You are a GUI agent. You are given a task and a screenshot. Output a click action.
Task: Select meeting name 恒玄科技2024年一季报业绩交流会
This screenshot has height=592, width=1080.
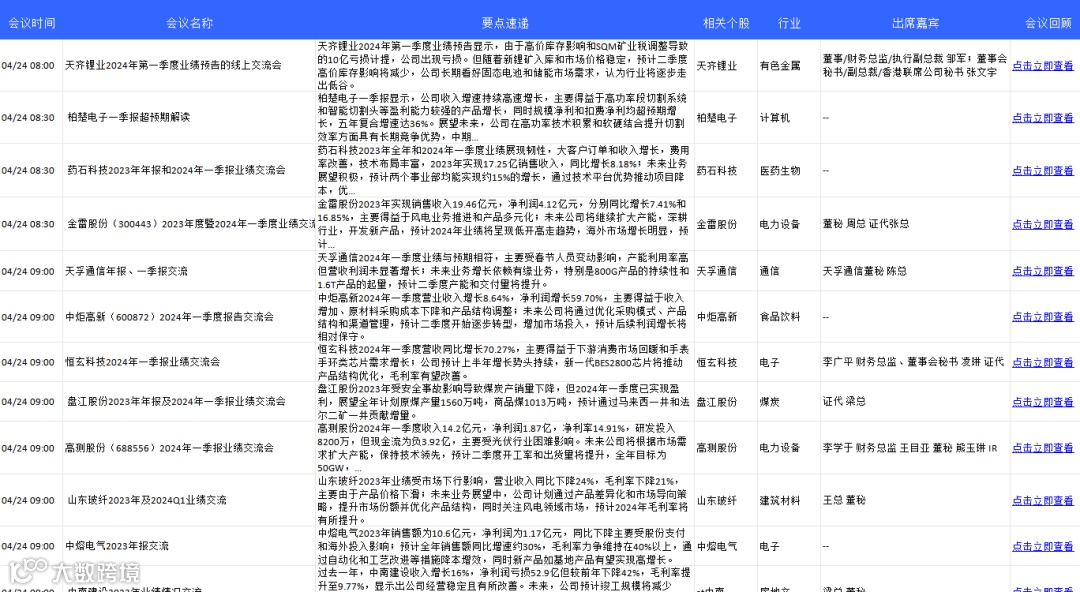(143, 362)
